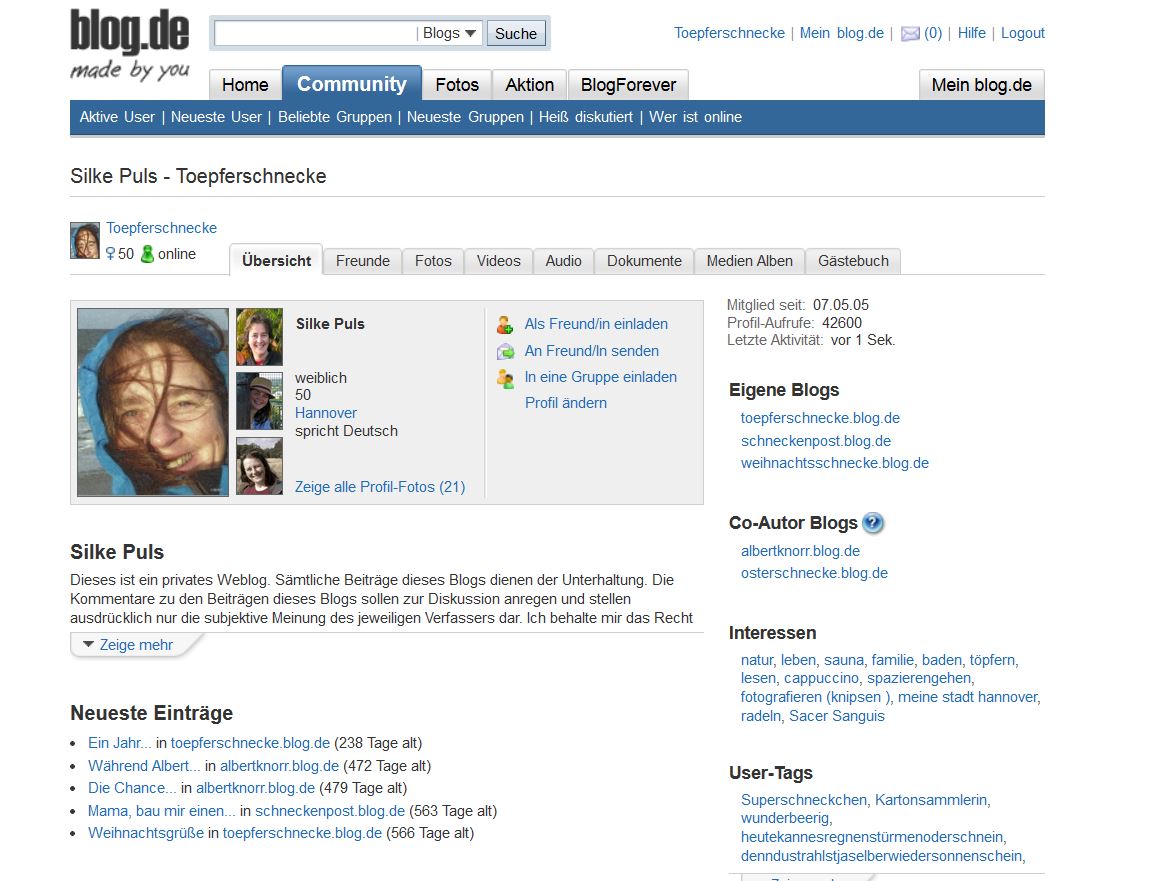Screen dimensions: 1155x881
Task: Click the Hannover location link
Action: pos(326,413)
